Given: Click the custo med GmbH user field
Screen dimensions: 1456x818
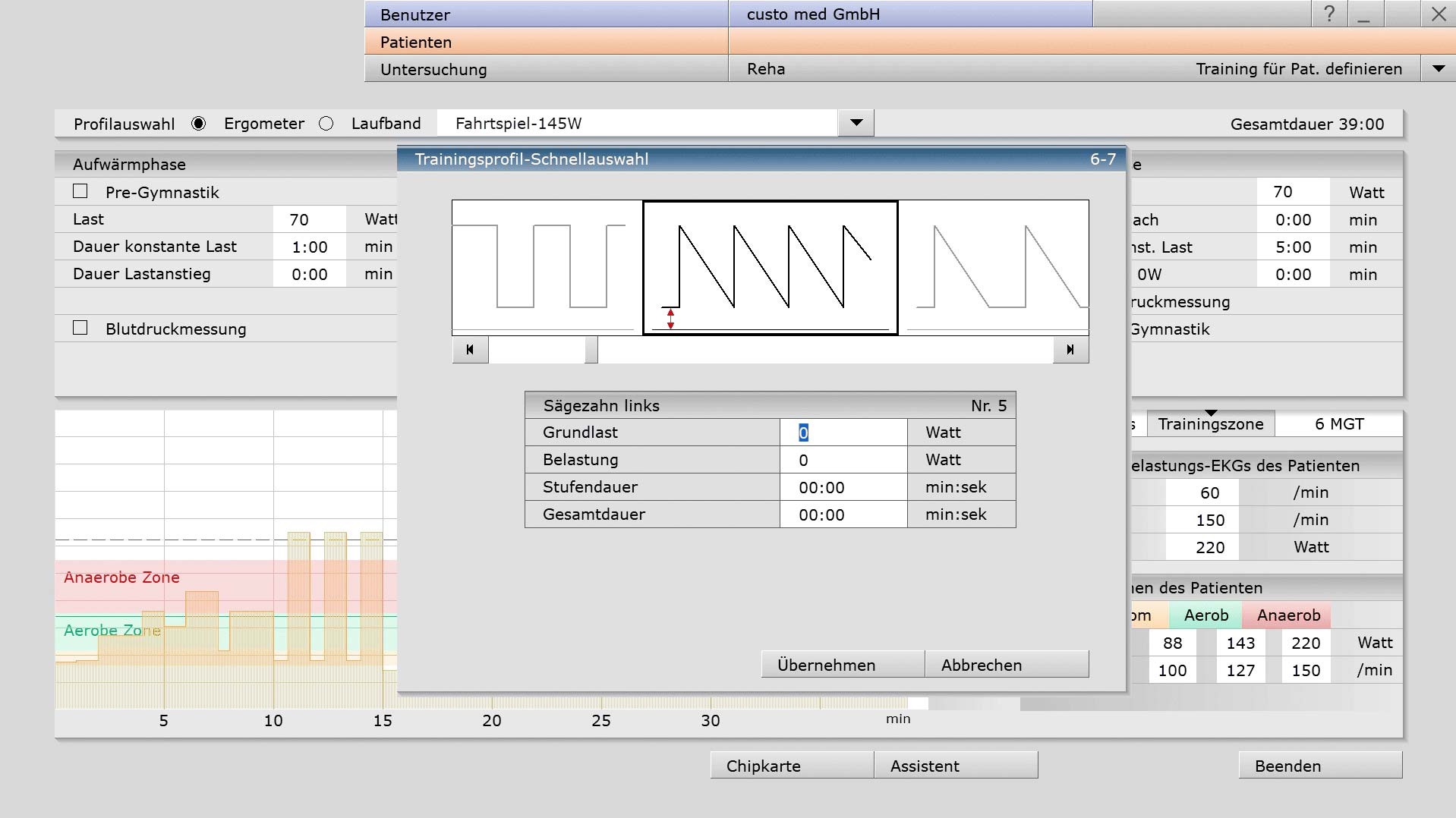Looking at the screenshot, I should 911,14.
